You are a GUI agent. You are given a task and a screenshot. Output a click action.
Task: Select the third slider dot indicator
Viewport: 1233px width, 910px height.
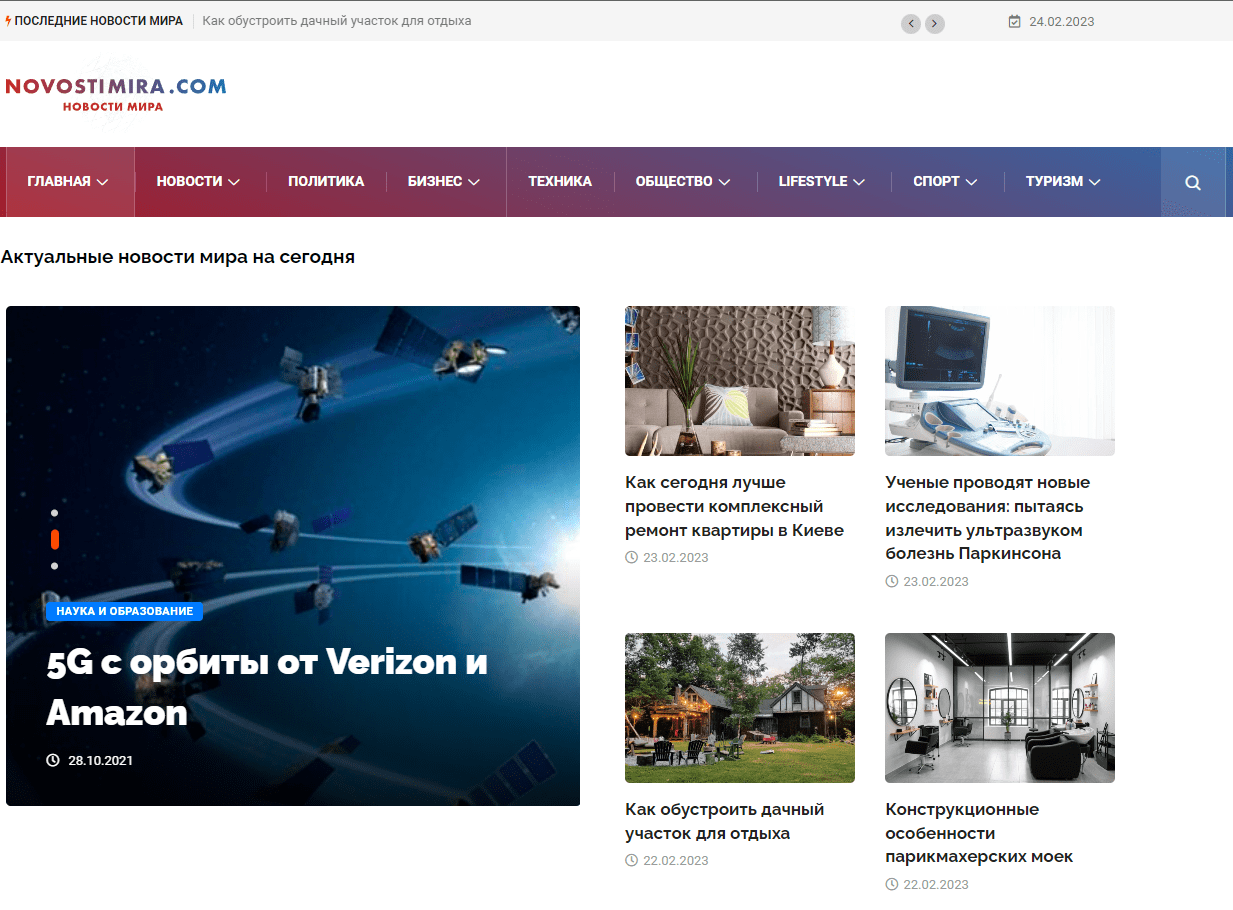click(x=55, y=566)
